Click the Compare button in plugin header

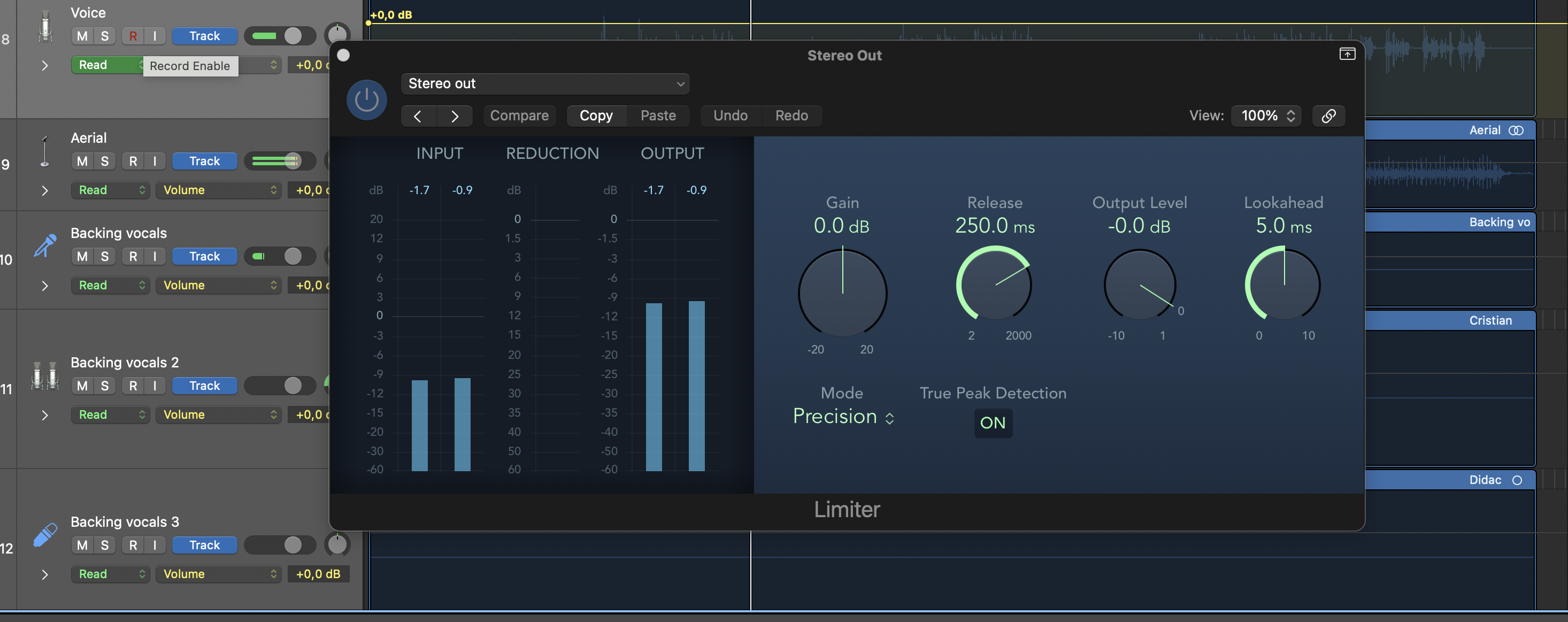coord(519,116)
